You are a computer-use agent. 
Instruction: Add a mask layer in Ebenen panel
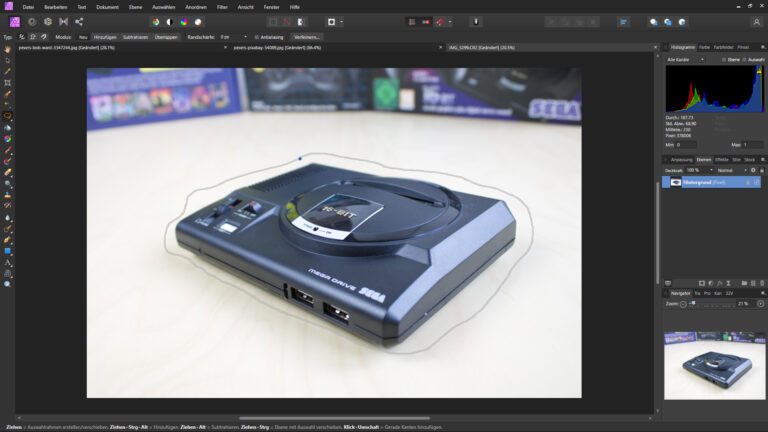tap(701, 283)
